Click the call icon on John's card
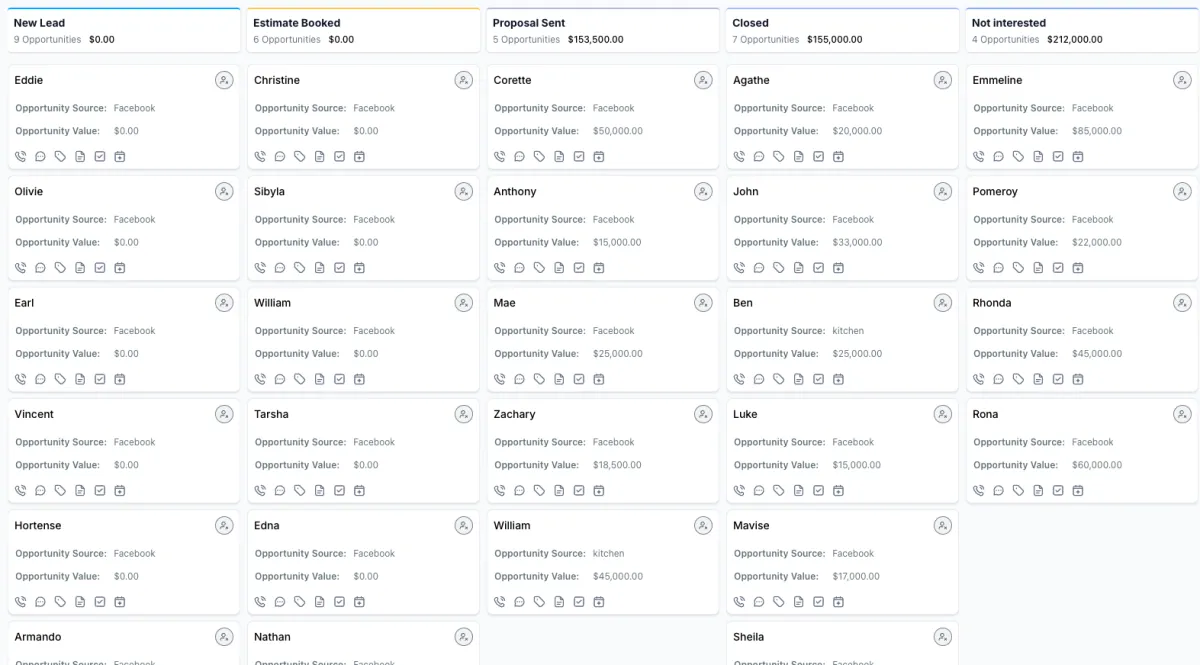1200x665 pixels. (739, 268)
